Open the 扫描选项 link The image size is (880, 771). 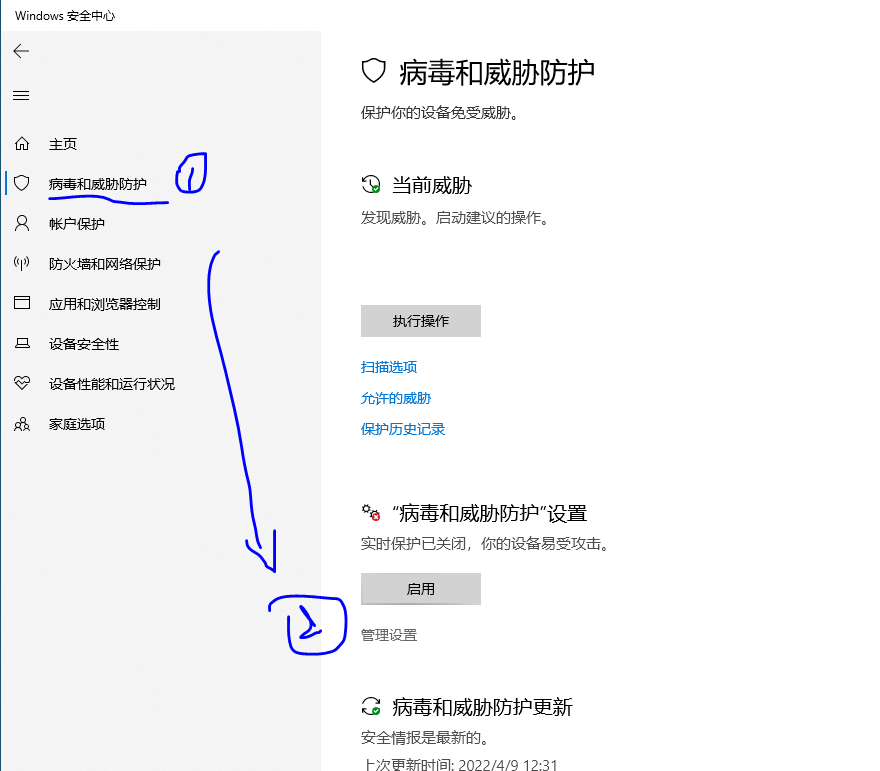[389, 367]
